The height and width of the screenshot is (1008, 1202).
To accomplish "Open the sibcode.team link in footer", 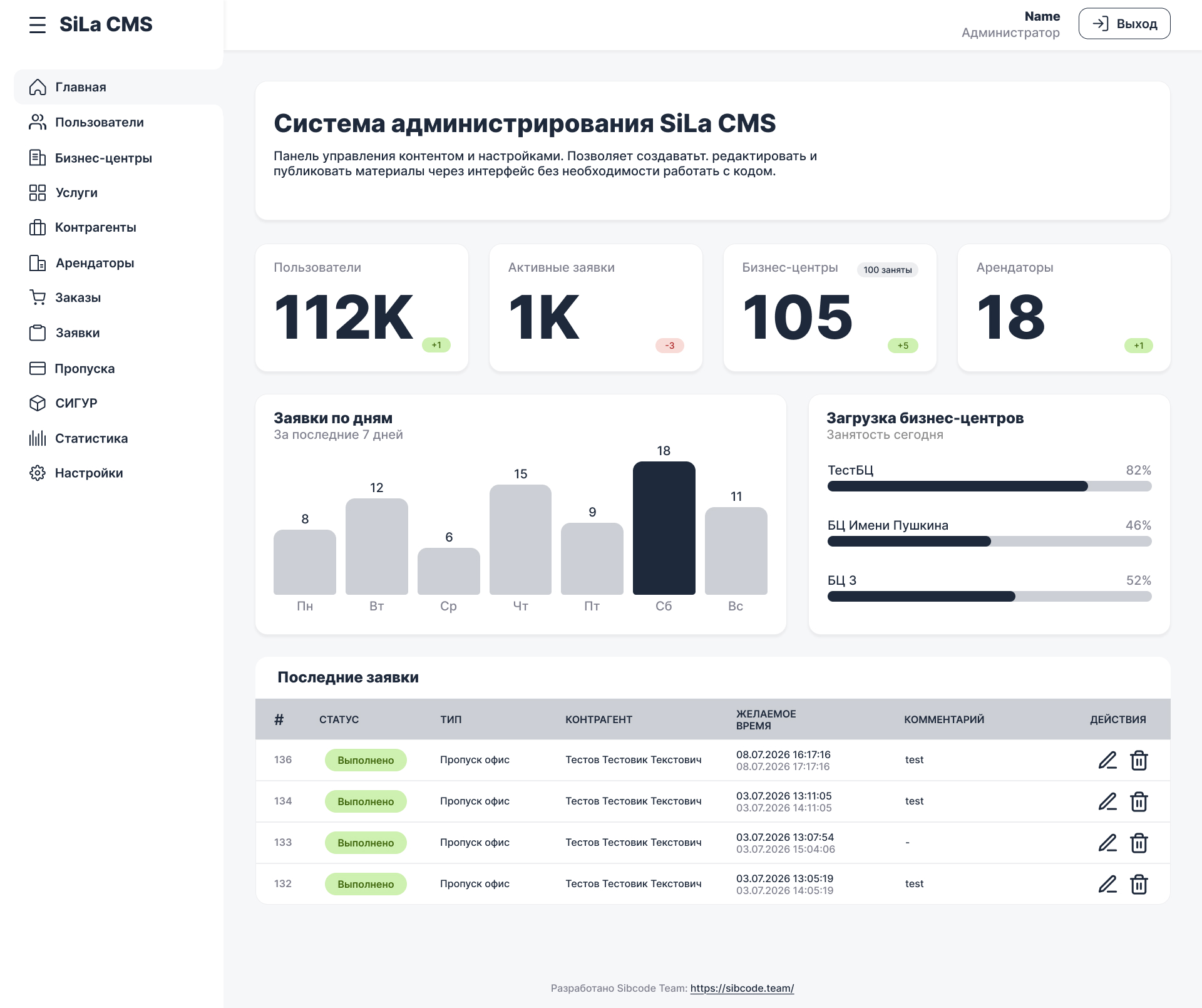I will click(x=742, y=988).
